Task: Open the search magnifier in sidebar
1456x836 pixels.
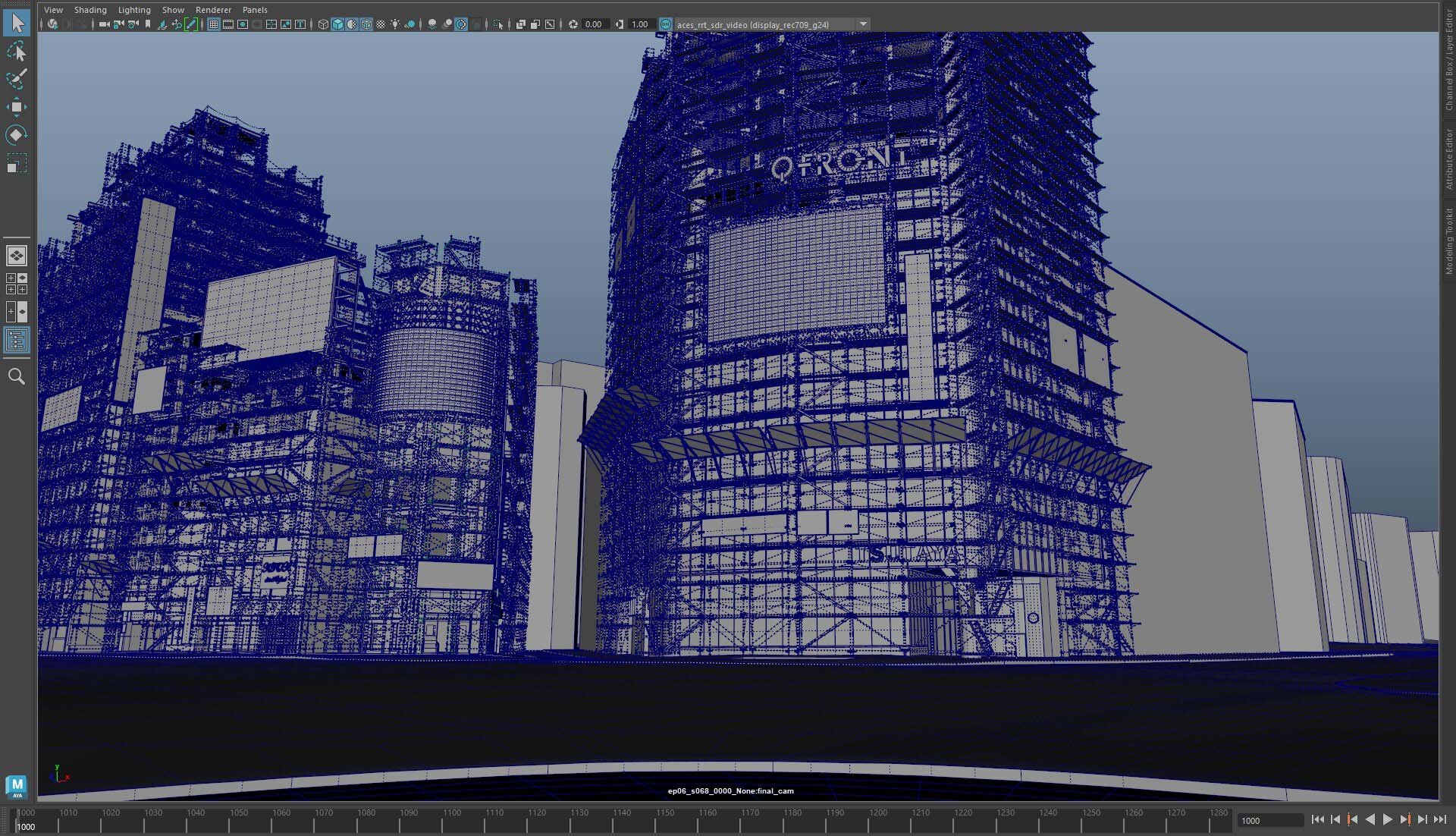Action: [x=17, y=377]
